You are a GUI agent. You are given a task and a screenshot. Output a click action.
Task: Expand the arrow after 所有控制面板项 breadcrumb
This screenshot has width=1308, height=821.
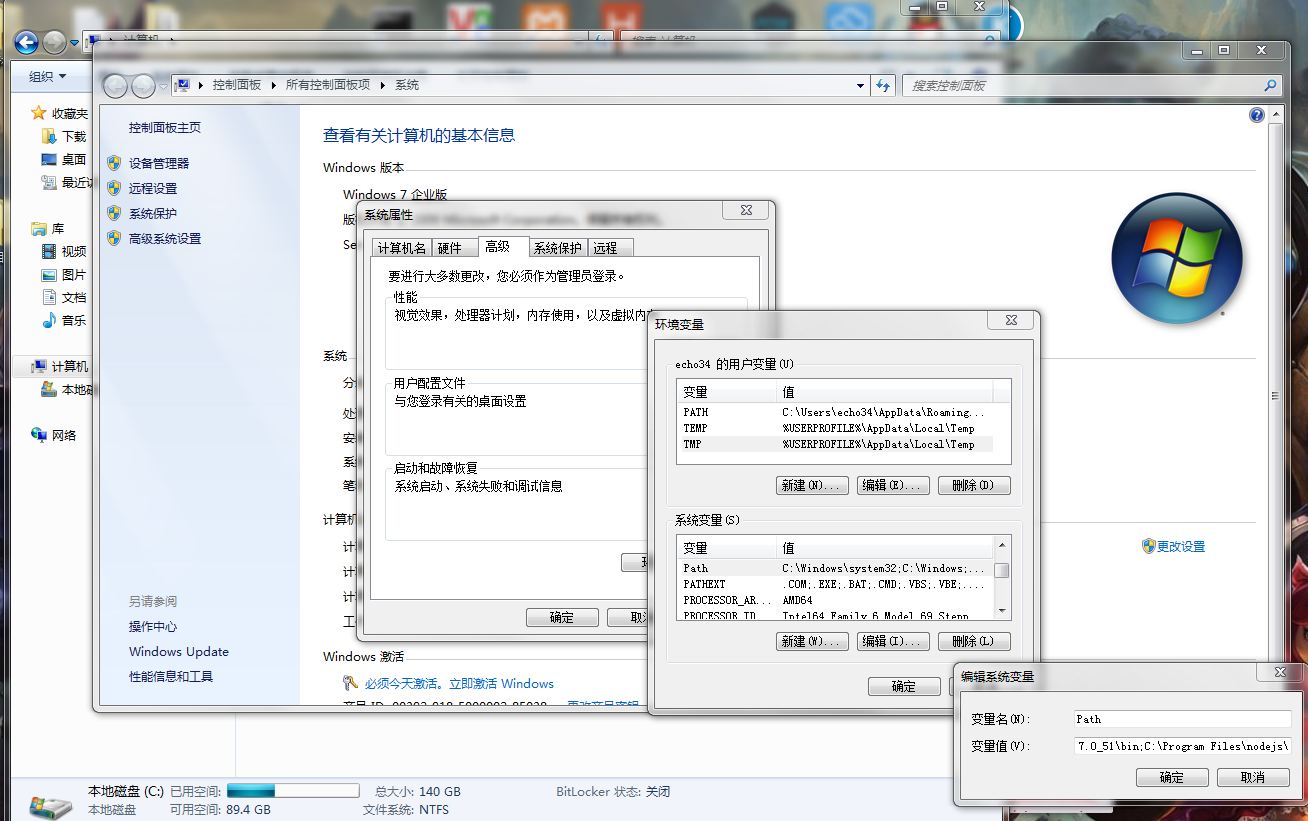point(382,85)
